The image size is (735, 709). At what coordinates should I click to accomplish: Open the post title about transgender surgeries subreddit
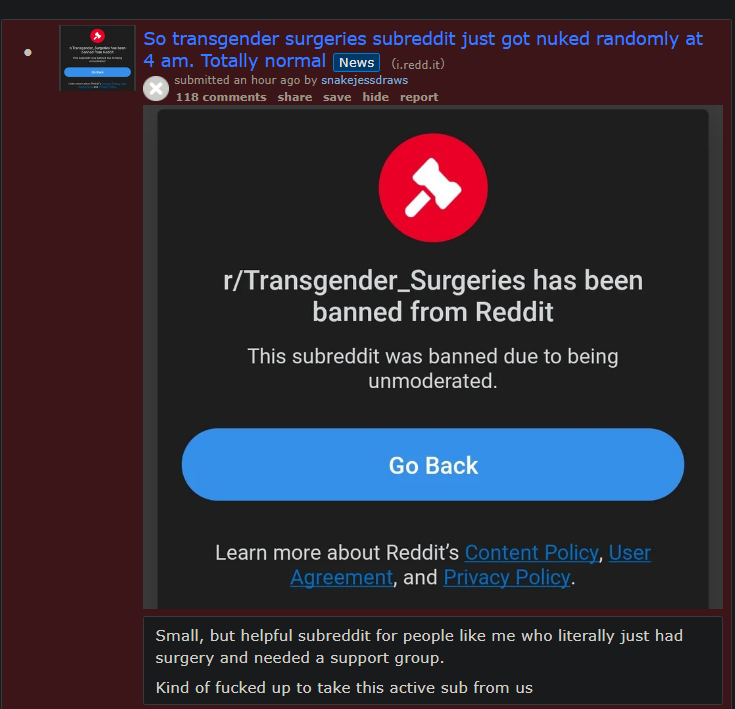click(x=422, y=50)
